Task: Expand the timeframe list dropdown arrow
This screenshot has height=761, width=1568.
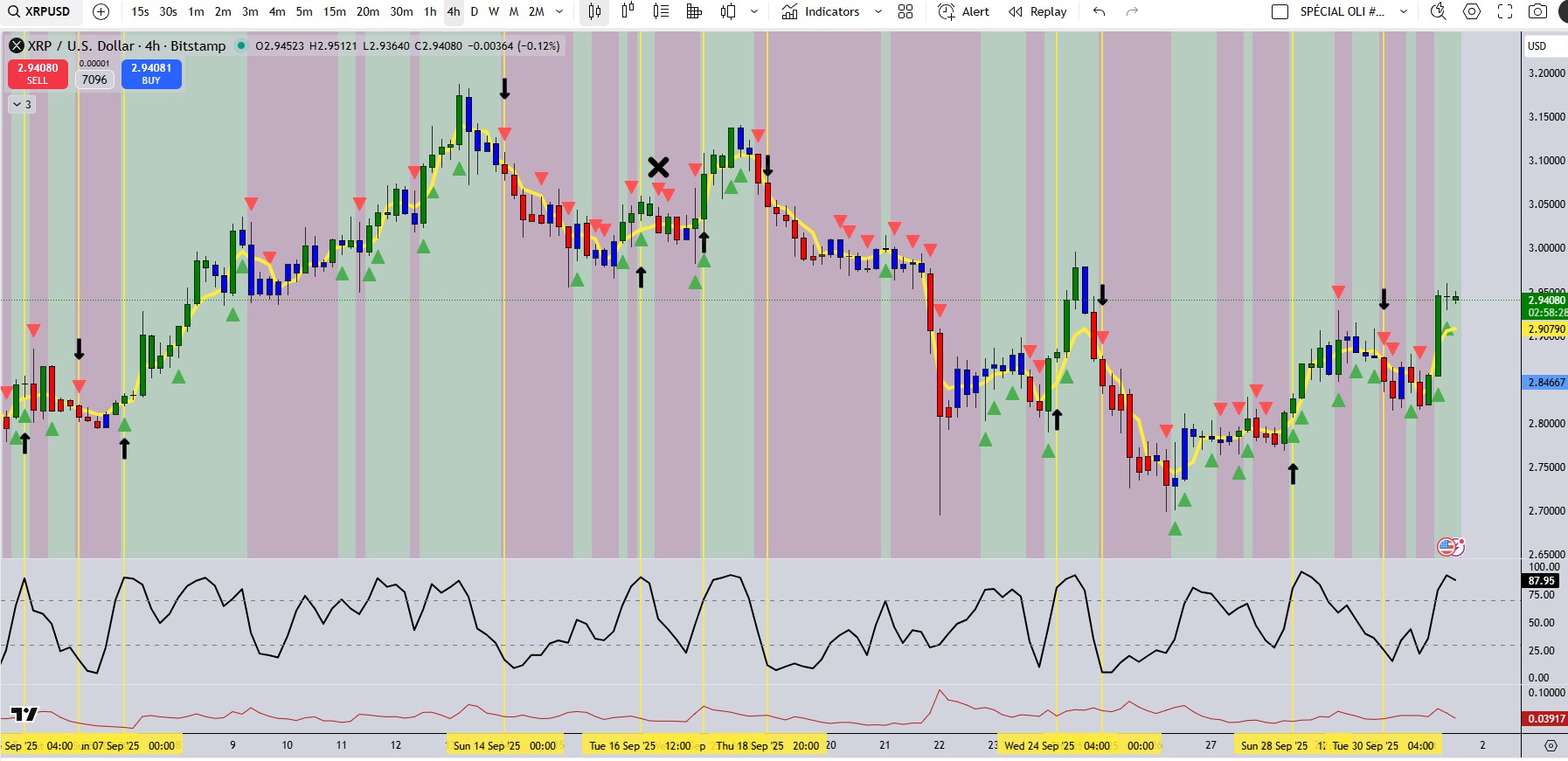Action: click(559, 11)
